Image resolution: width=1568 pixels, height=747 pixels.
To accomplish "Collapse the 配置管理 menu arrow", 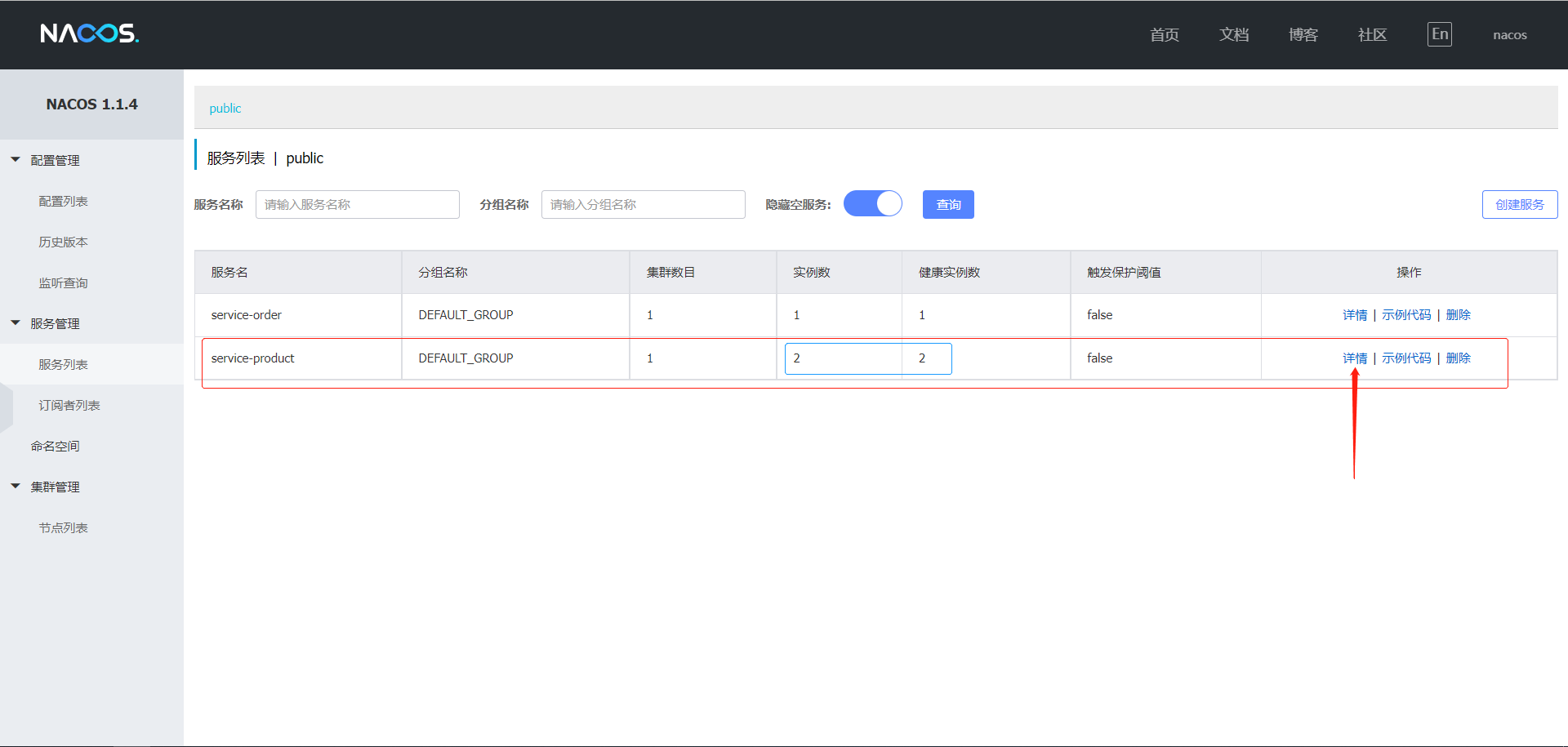I will (16, 160).
